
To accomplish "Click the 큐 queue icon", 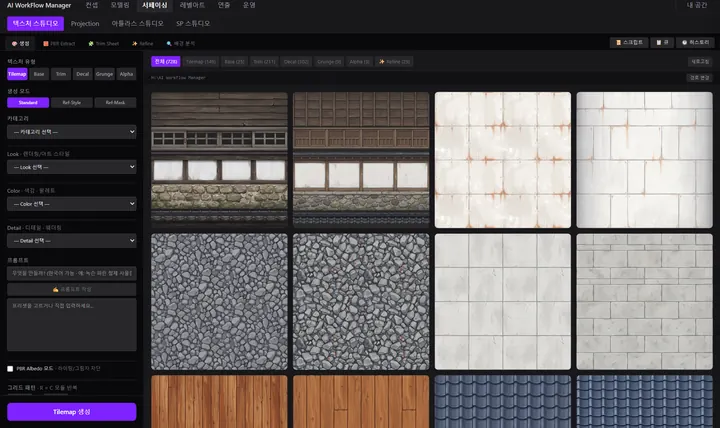I will [x=658, y=42].
